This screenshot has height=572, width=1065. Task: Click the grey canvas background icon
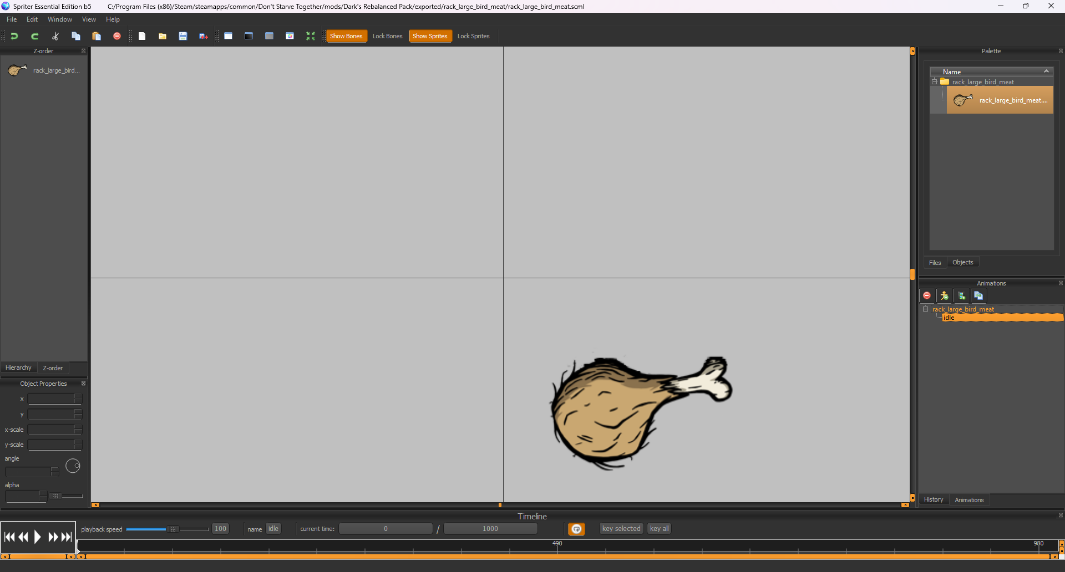269,36
